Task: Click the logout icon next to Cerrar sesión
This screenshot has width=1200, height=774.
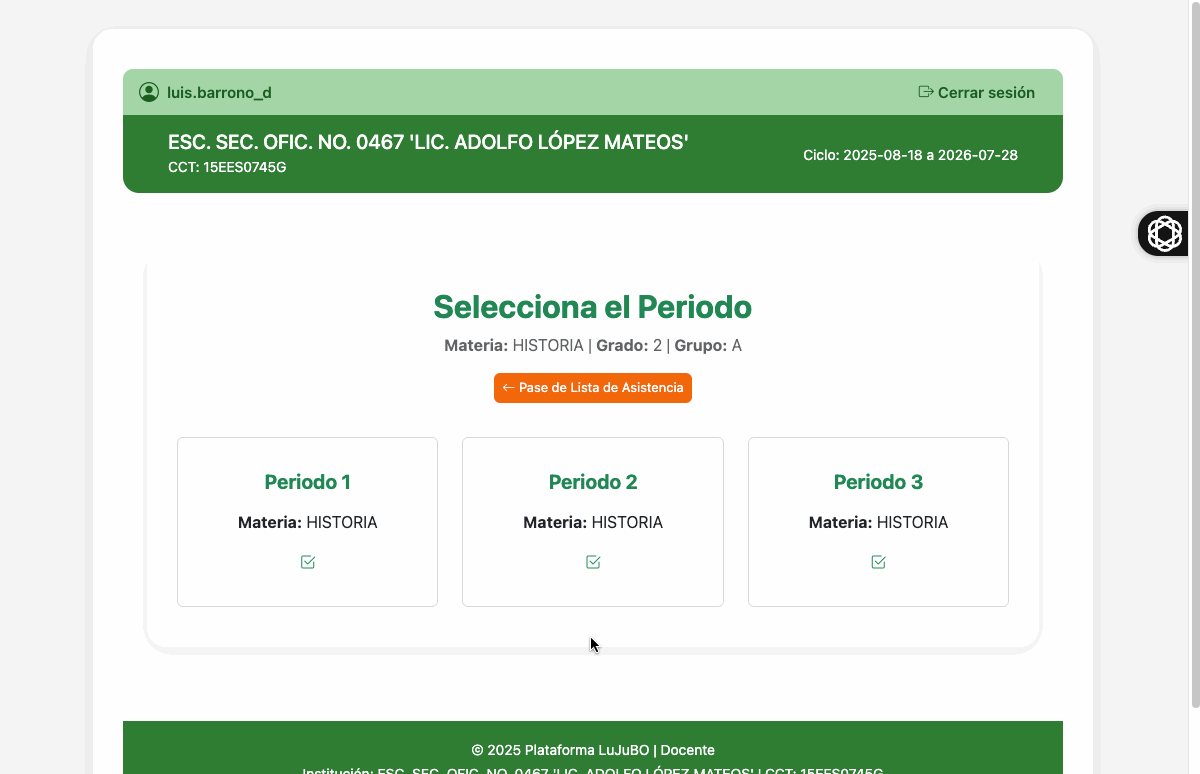Action: (x=926, y=92)
